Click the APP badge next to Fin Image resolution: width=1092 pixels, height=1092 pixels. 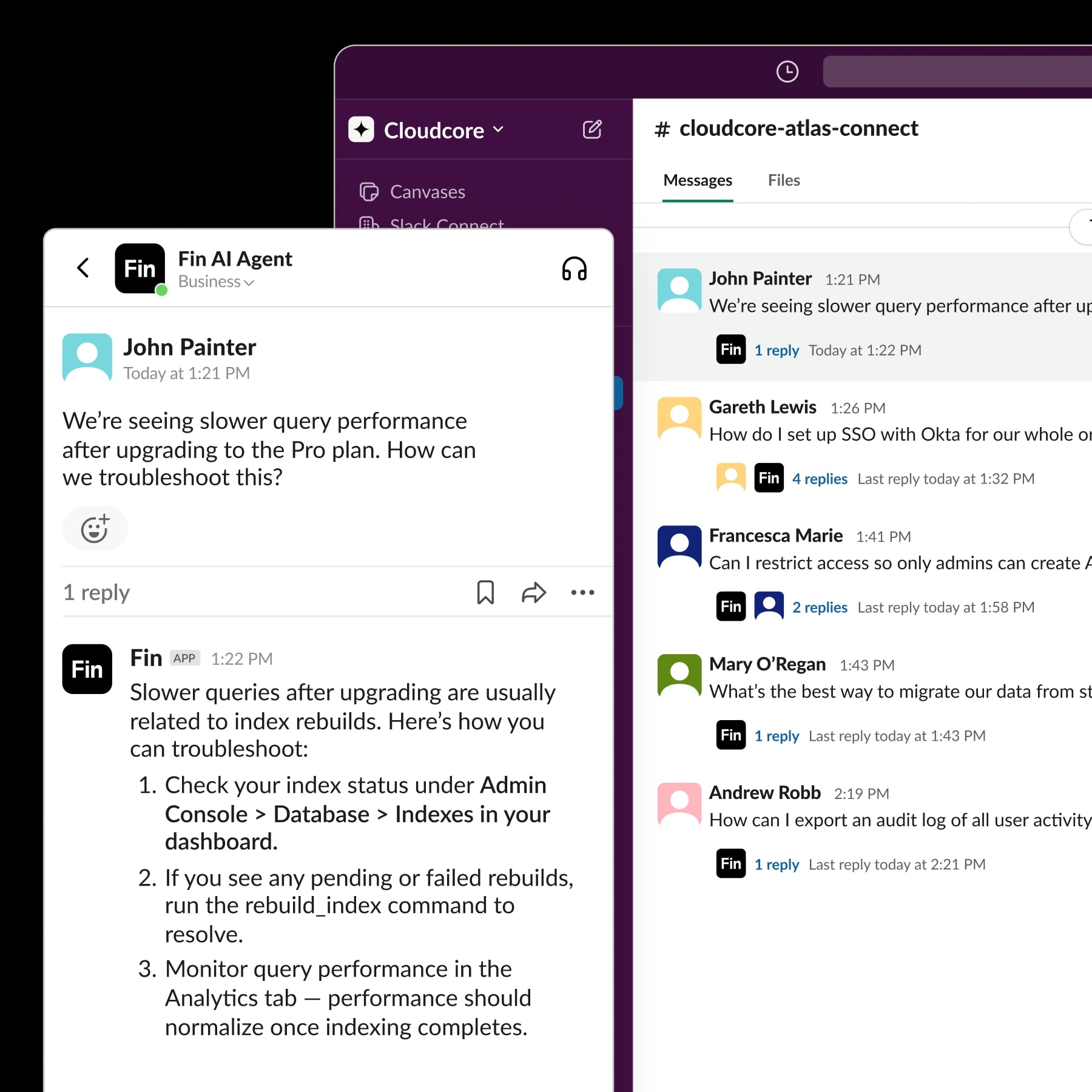184,659
